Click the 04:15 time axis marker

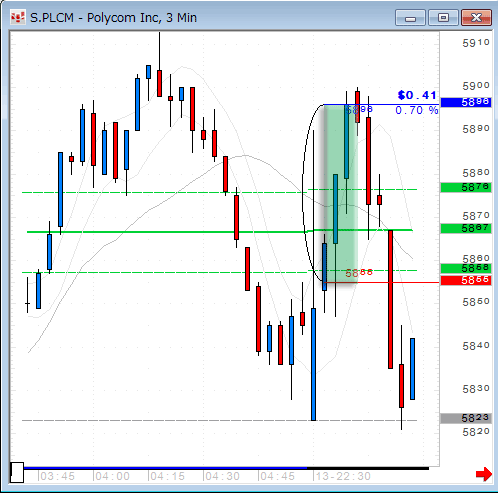[x=167, y=476]
